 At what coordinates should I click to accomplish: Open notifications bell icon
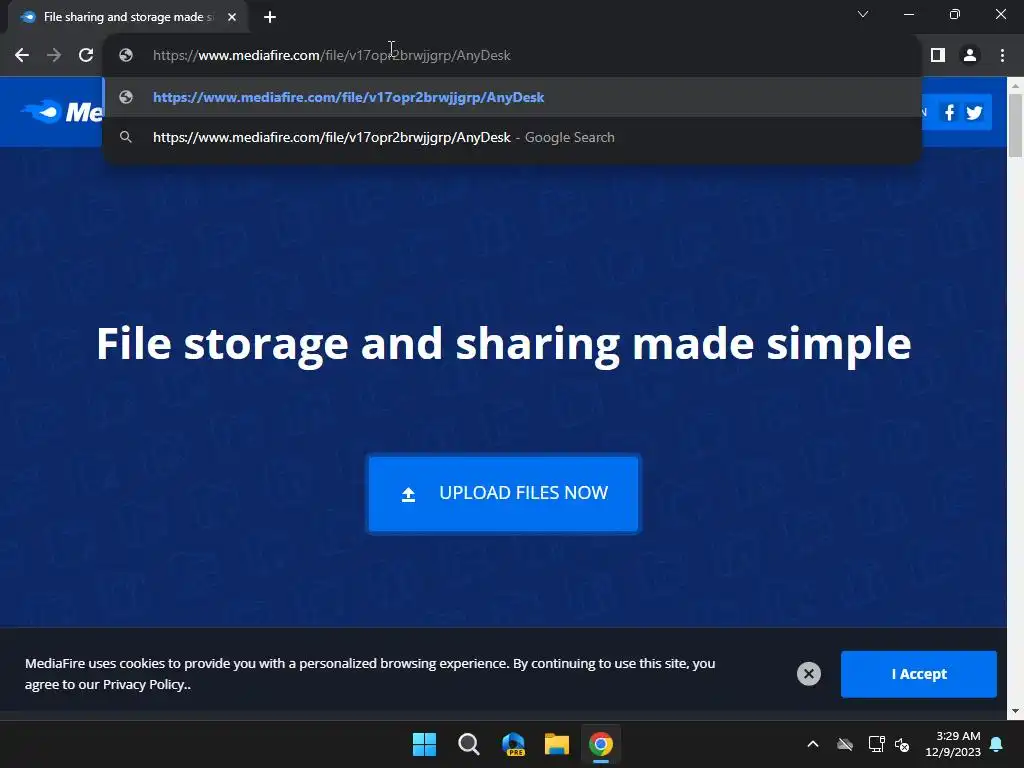click(x=996, y=744)
